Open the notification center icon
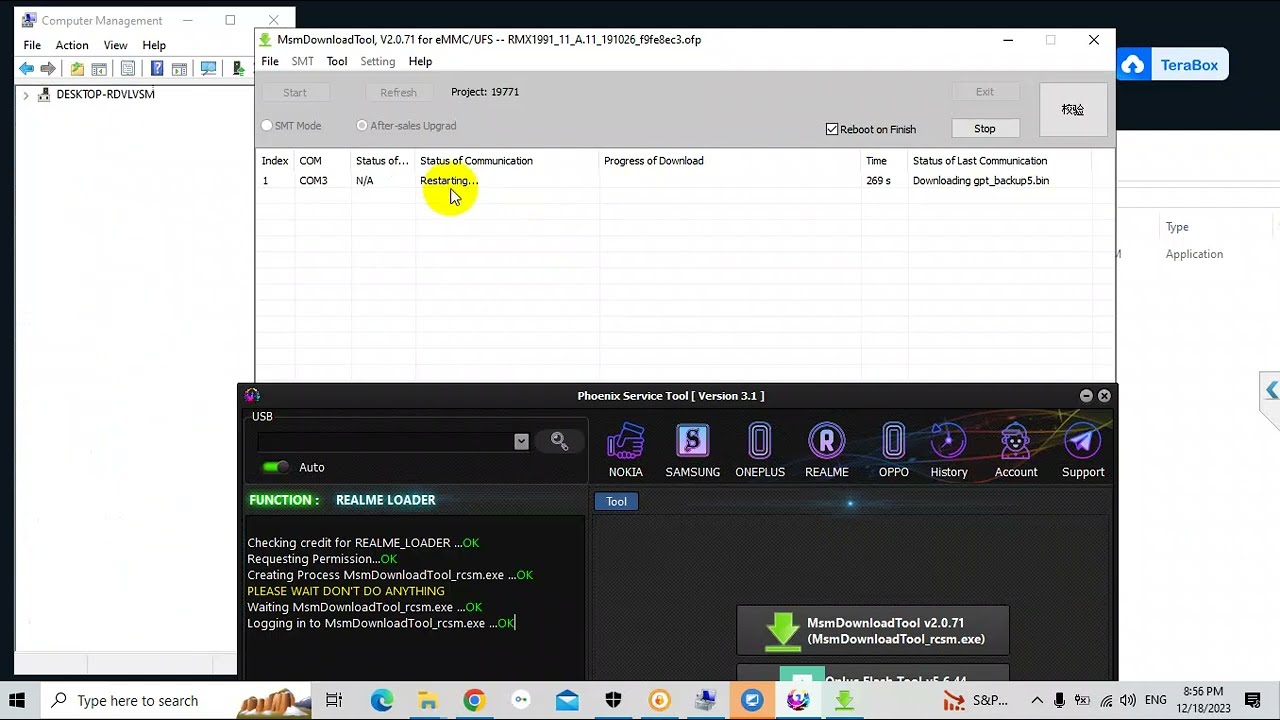 point(1252,700)
